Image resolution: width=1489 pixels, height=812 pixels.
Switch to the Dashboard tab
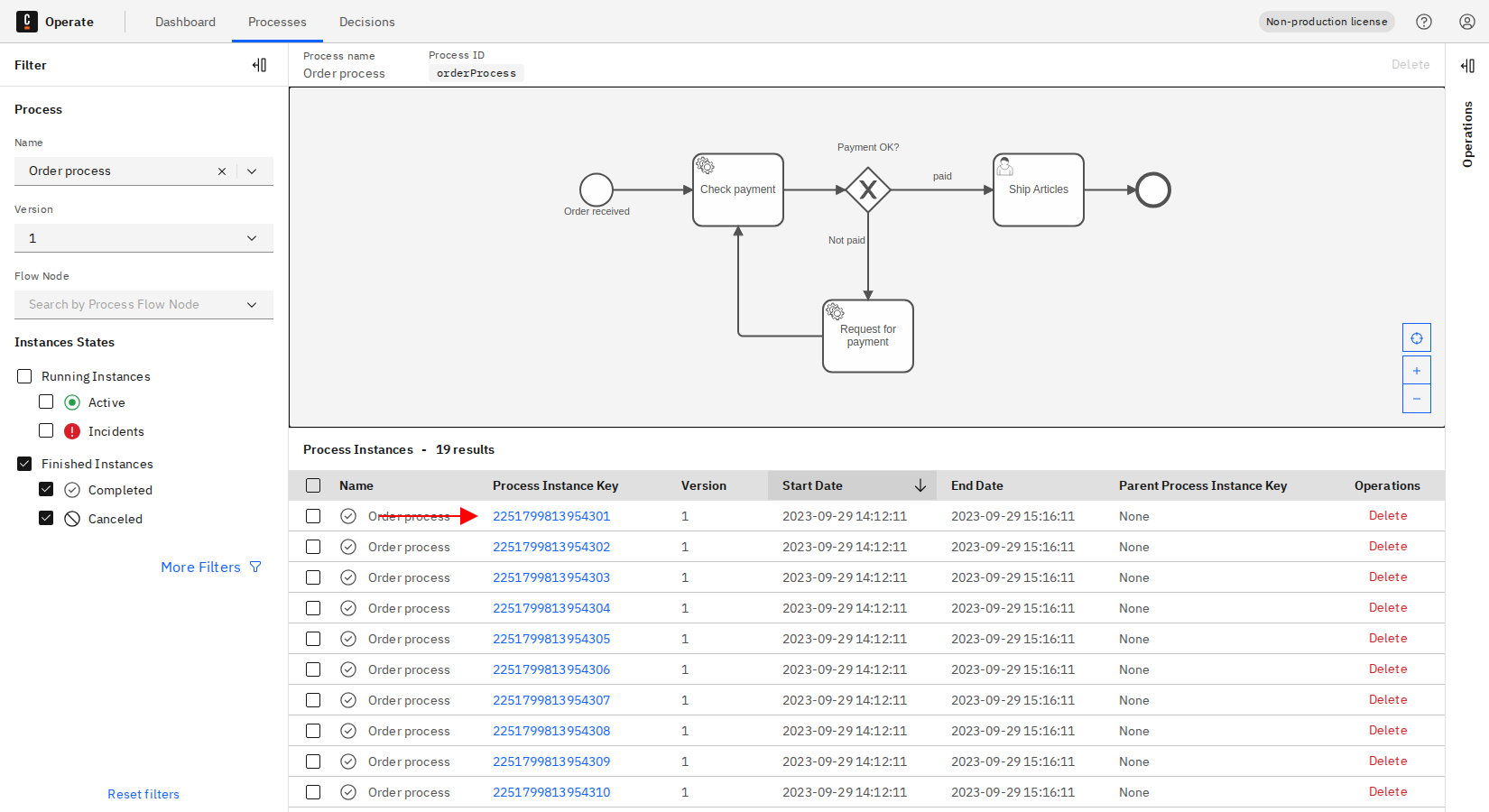pos(185,21)
